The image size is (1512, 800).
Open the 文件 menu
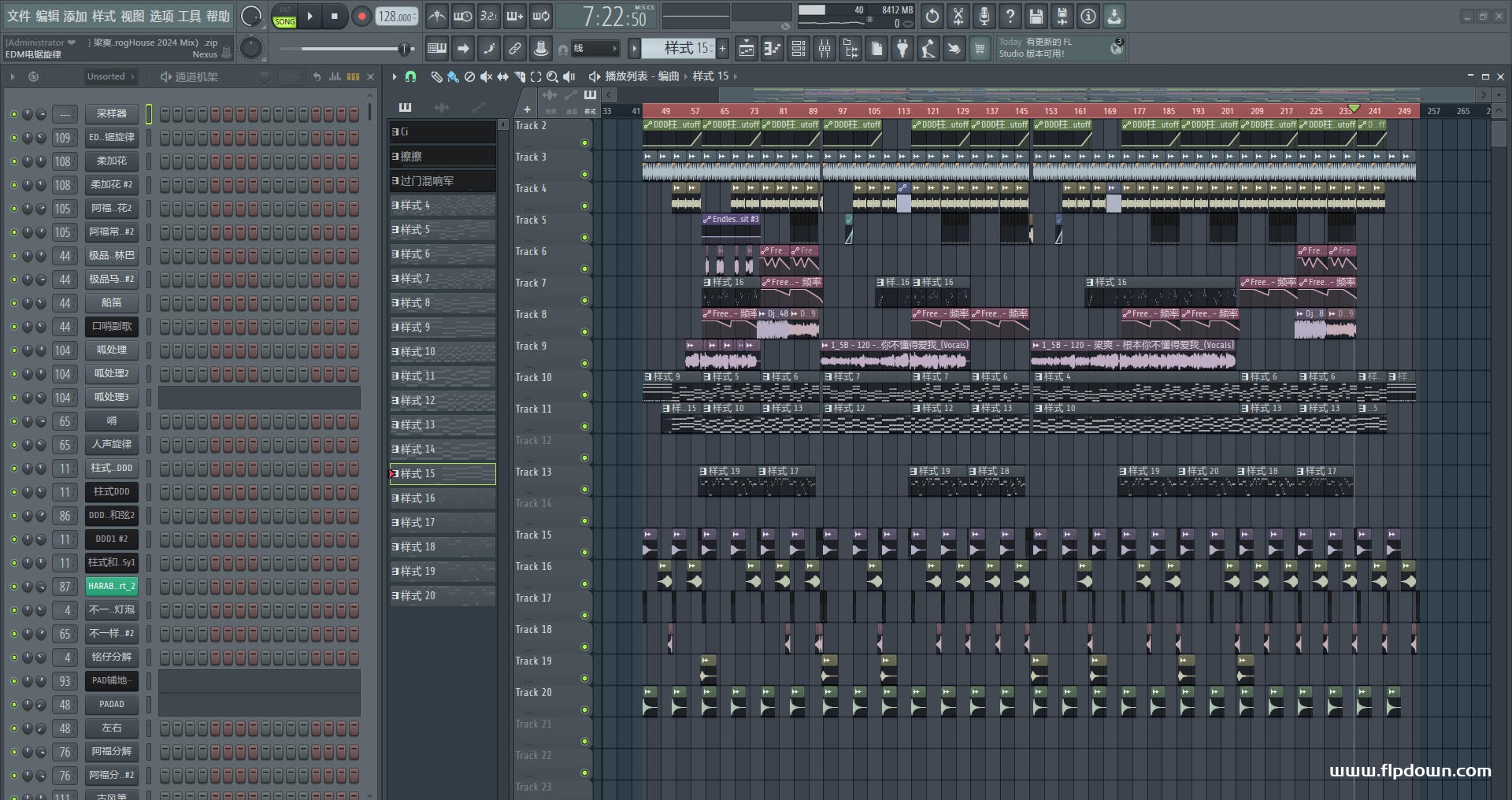pos(19,16)
